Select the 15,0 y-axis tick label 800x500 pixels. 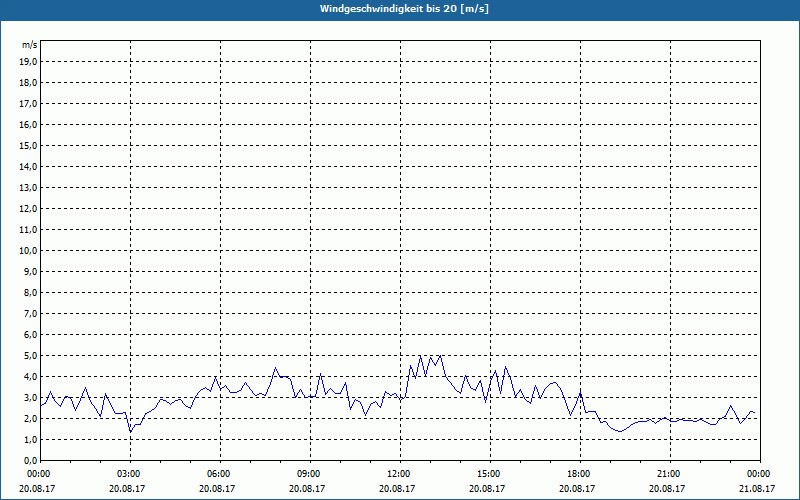click(x=28, y=145)
